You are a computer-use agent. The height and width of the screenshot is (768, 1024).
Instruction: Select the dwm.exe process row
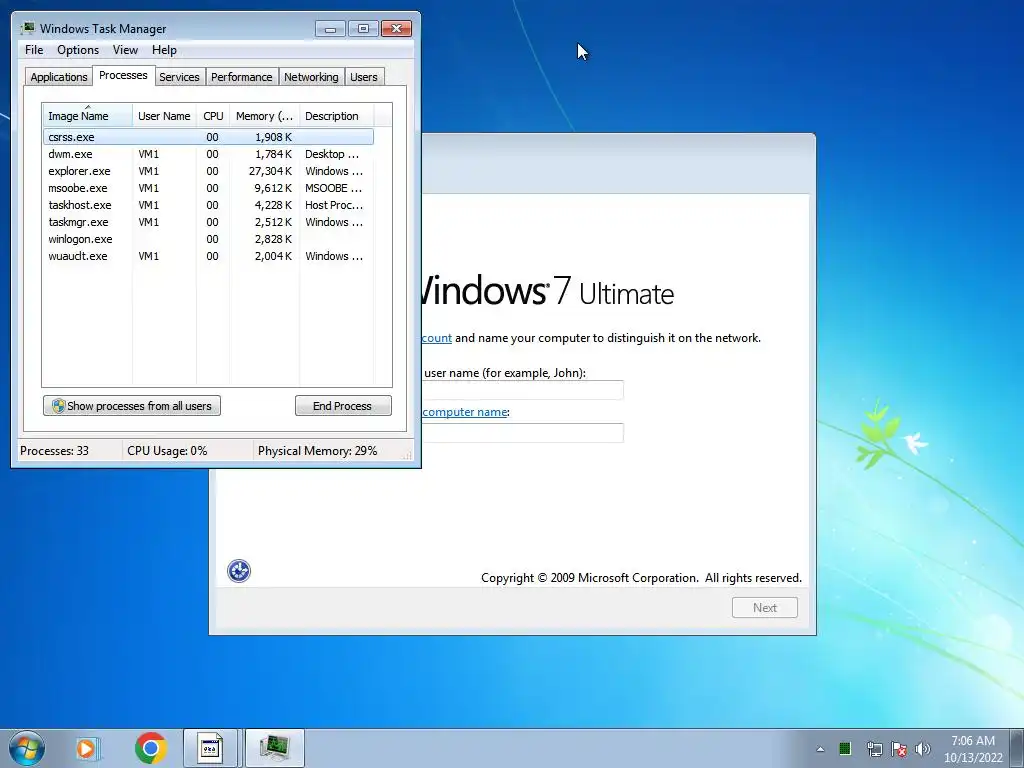click(208, 154)
